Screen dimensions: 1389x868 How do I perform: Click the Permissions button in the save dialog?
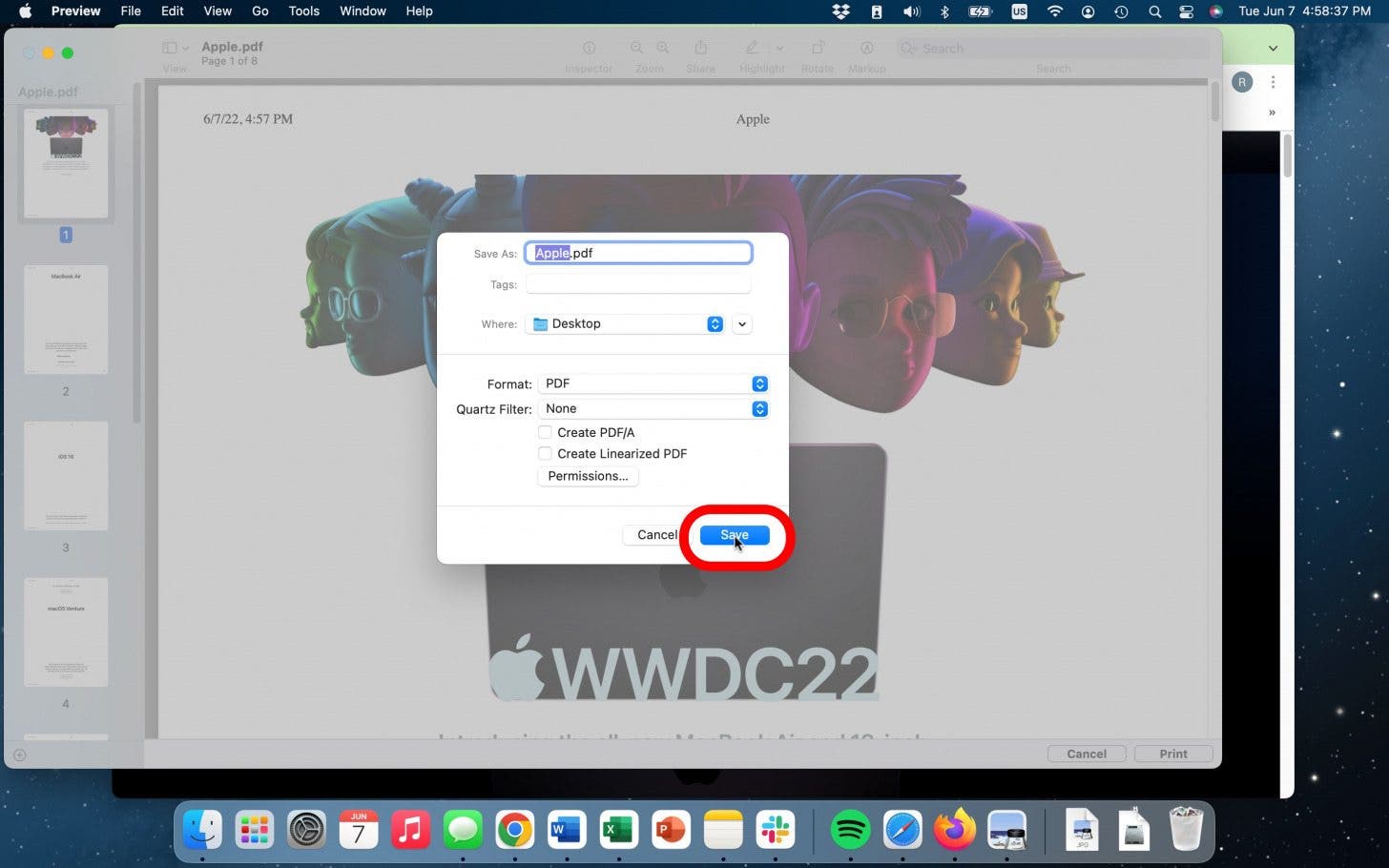point(587,476)
